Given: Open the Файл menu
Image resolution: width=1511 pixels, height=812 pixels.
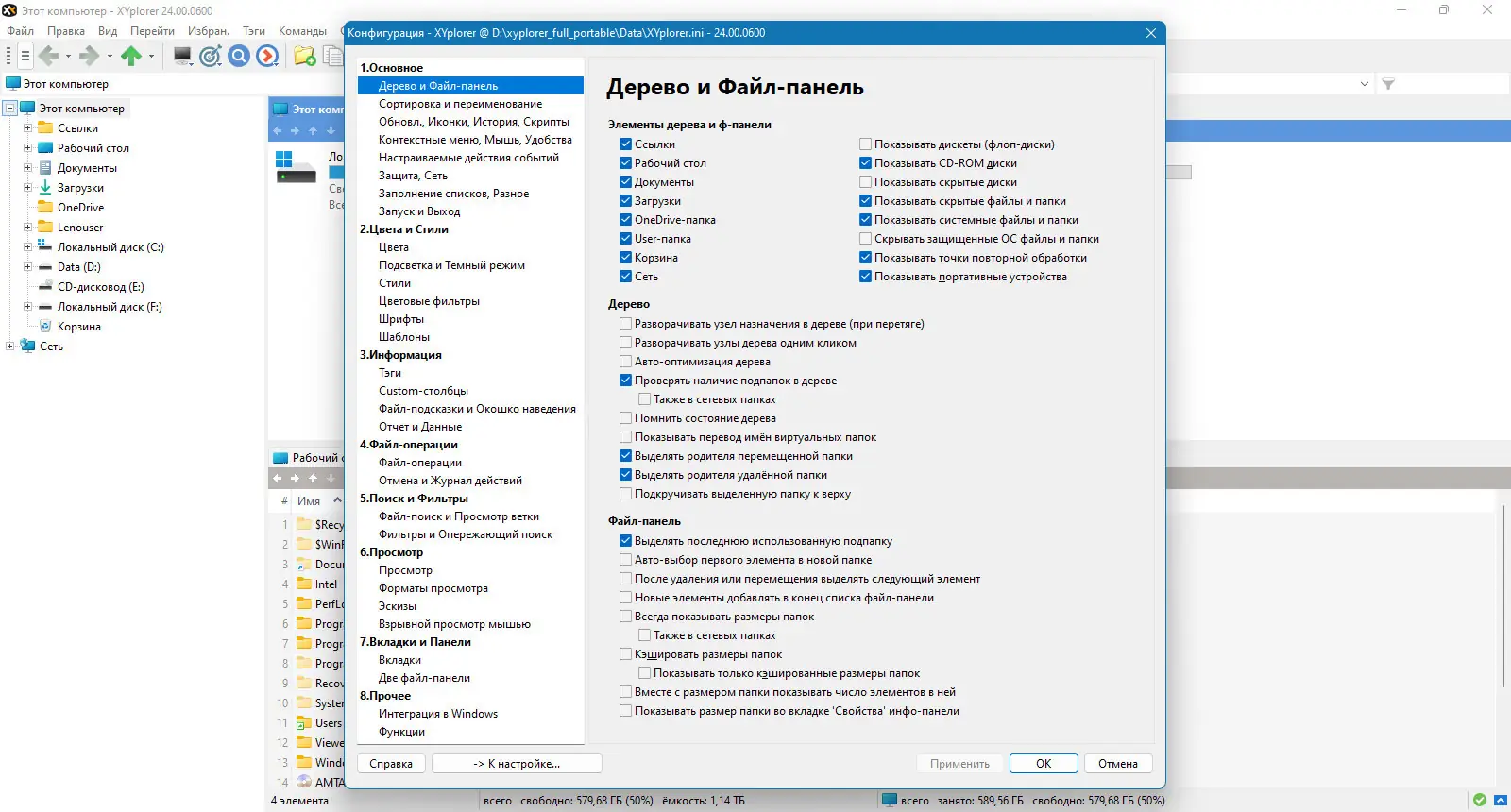Looking at the screenshot, I should 21,31.
